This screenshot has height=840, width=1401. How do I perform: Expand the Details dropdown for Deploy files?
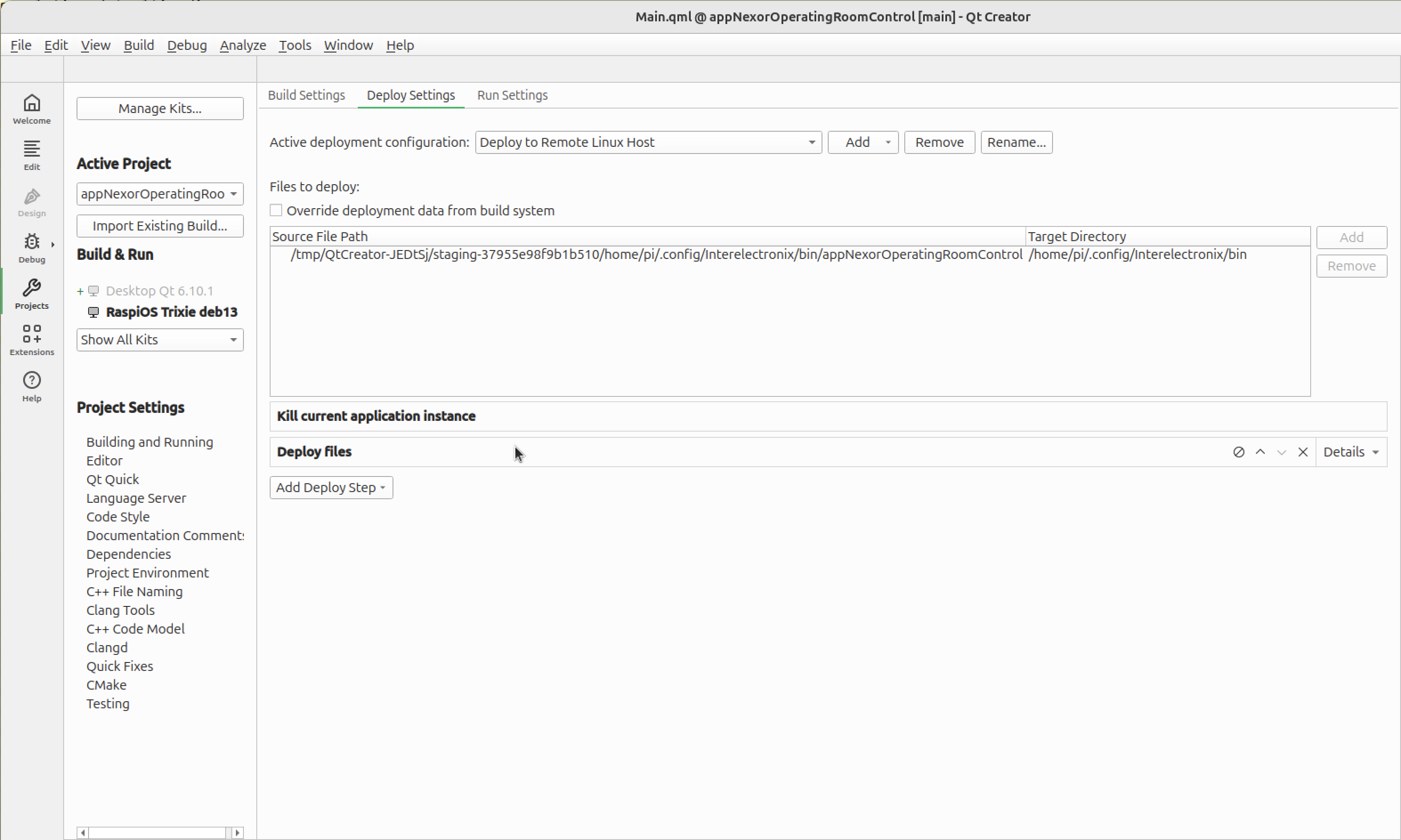1351,452
